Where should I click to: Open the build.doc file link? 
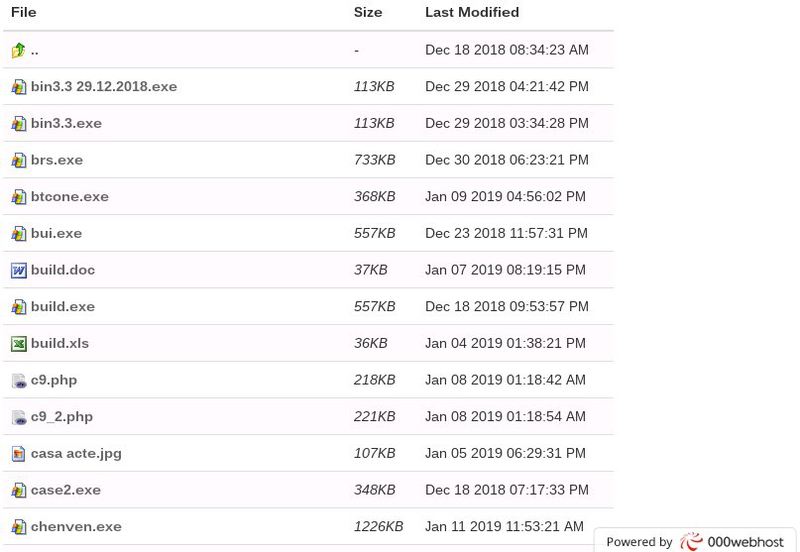tap(62, 270)
